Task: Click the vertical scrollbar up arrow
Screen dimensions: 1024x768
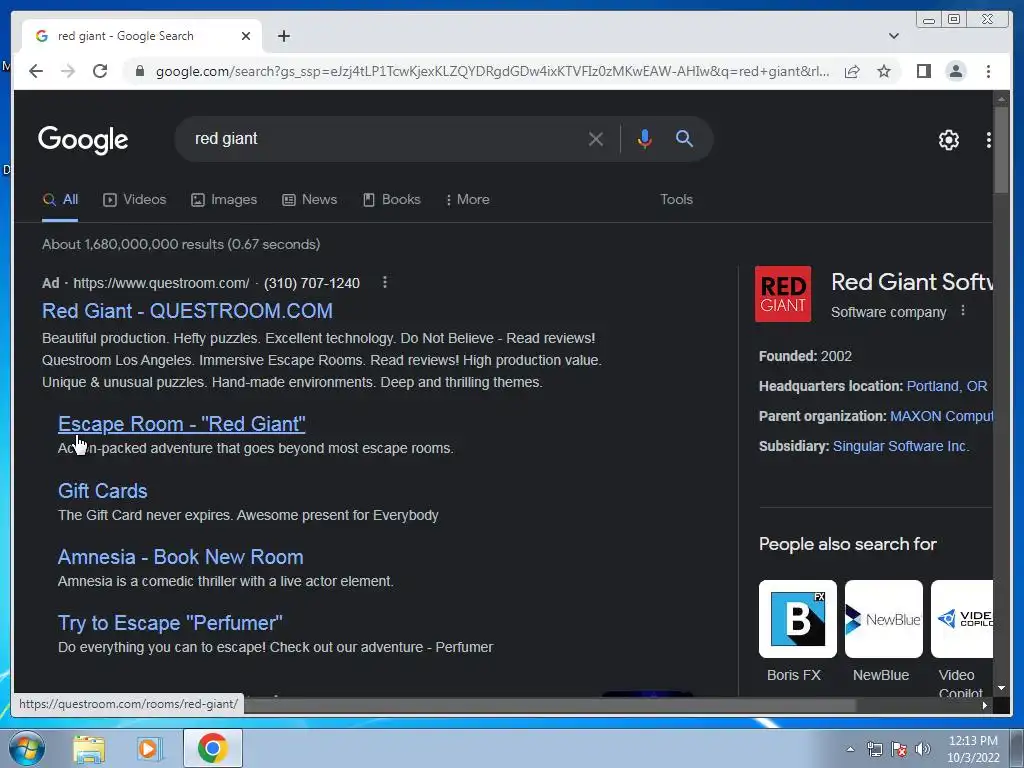Action: click(x=1001, y=99)
